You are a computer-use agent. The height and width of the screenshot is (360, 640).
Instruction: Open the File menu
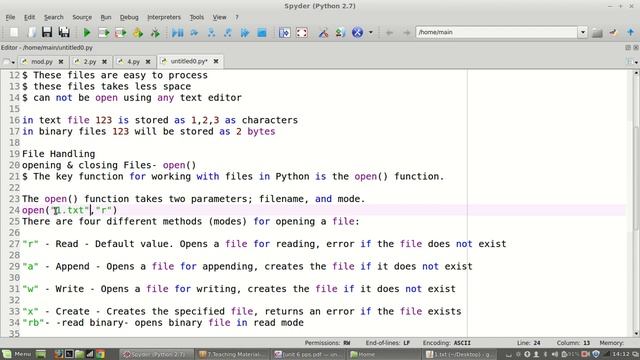coord(10,17)
